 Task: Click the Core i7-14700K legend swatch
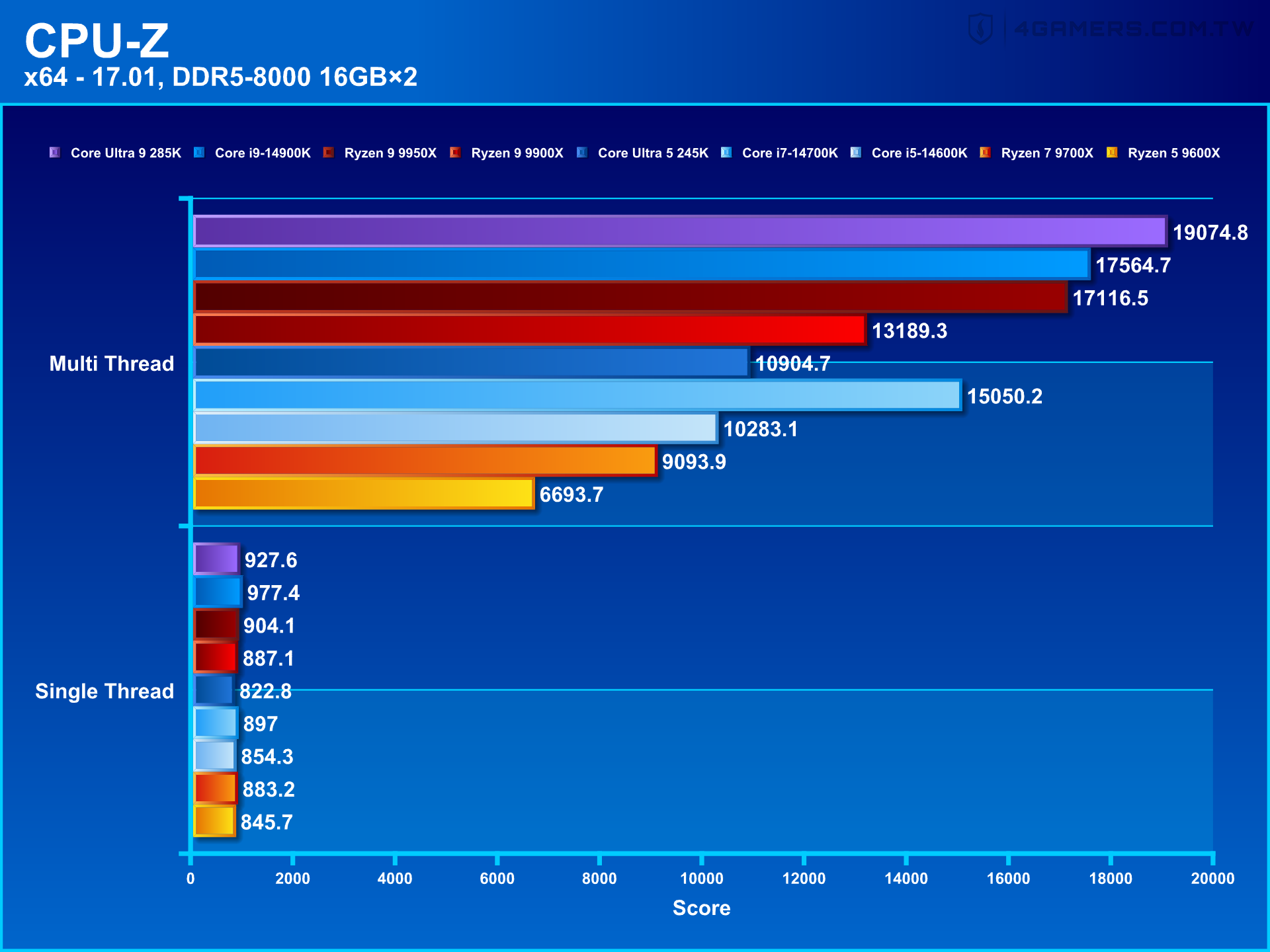(x=726, y=153)
